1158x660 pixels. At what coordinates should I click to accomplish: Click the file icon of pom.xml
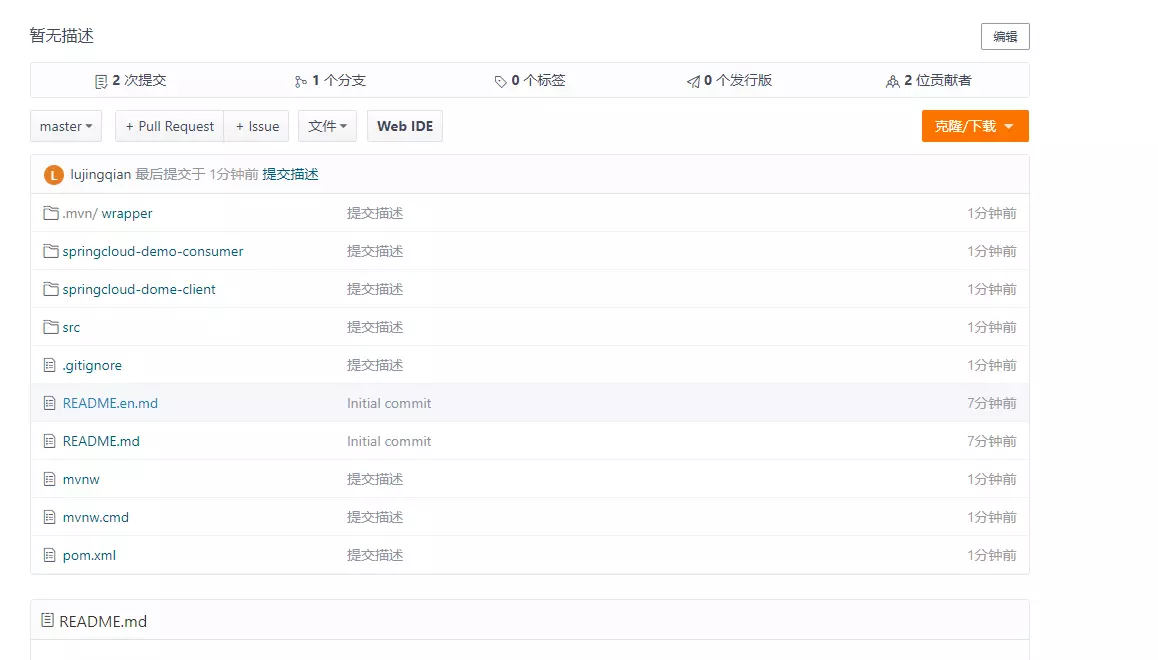(x=49, y=555)
